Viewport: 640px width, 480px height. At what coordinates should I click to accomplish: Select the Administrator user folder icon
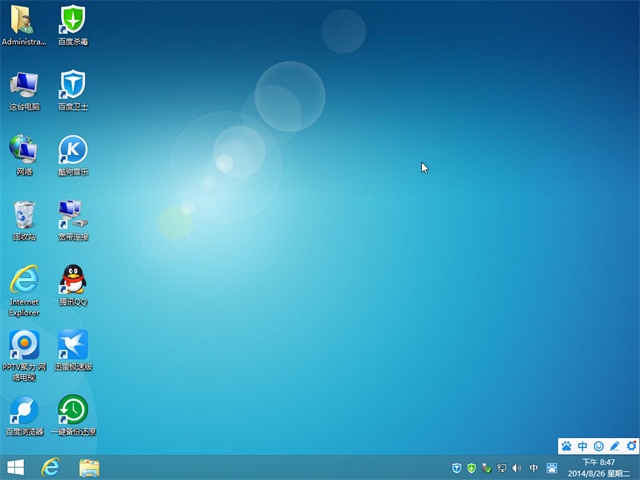click(x=24, y=20)
